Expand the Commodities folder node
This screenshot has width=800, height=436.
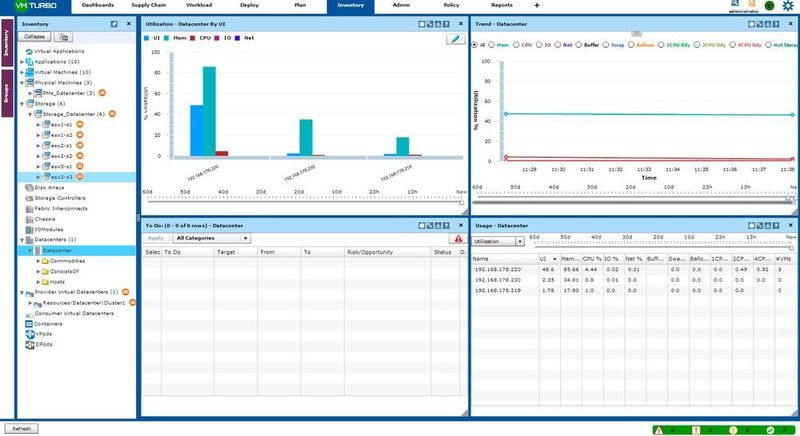coord(38,261)
